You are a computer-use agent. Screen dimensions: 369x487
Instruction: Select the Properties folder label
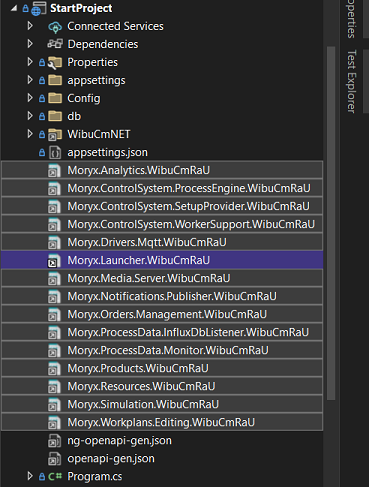(x=92, y=62)
